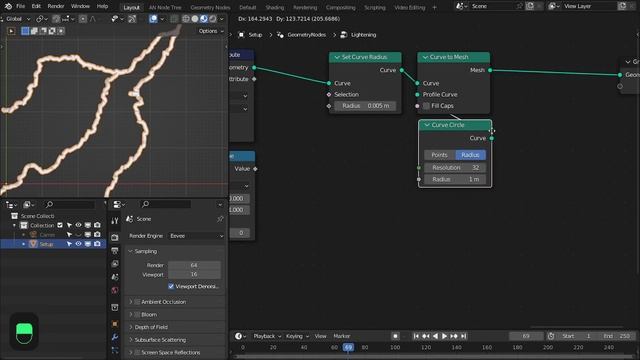Toggle the snap magnet button
The width and height of the screenshot is (640, 360).
tap(56, 19)
